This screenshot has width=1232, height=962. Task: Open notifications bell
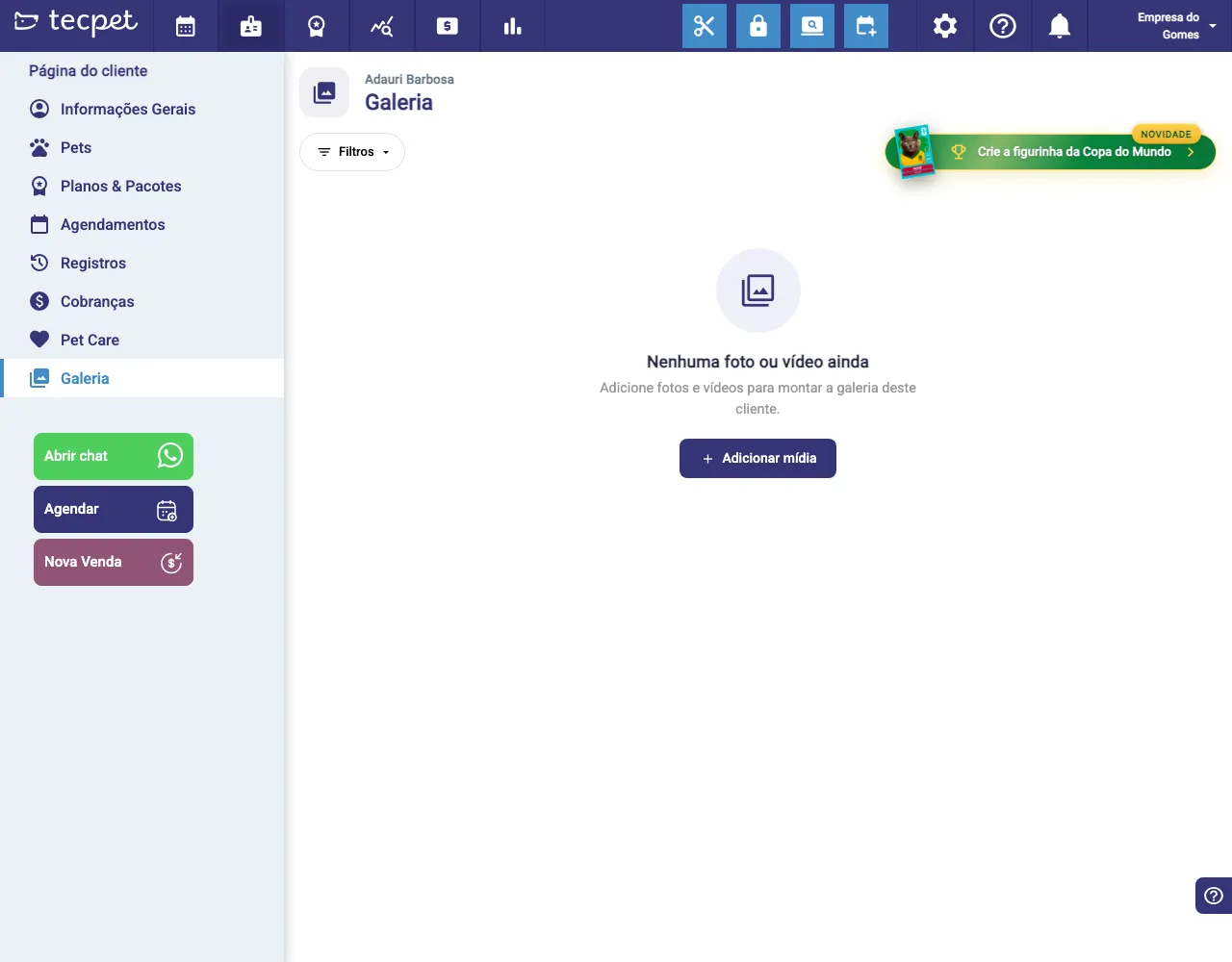(1060, 26)
